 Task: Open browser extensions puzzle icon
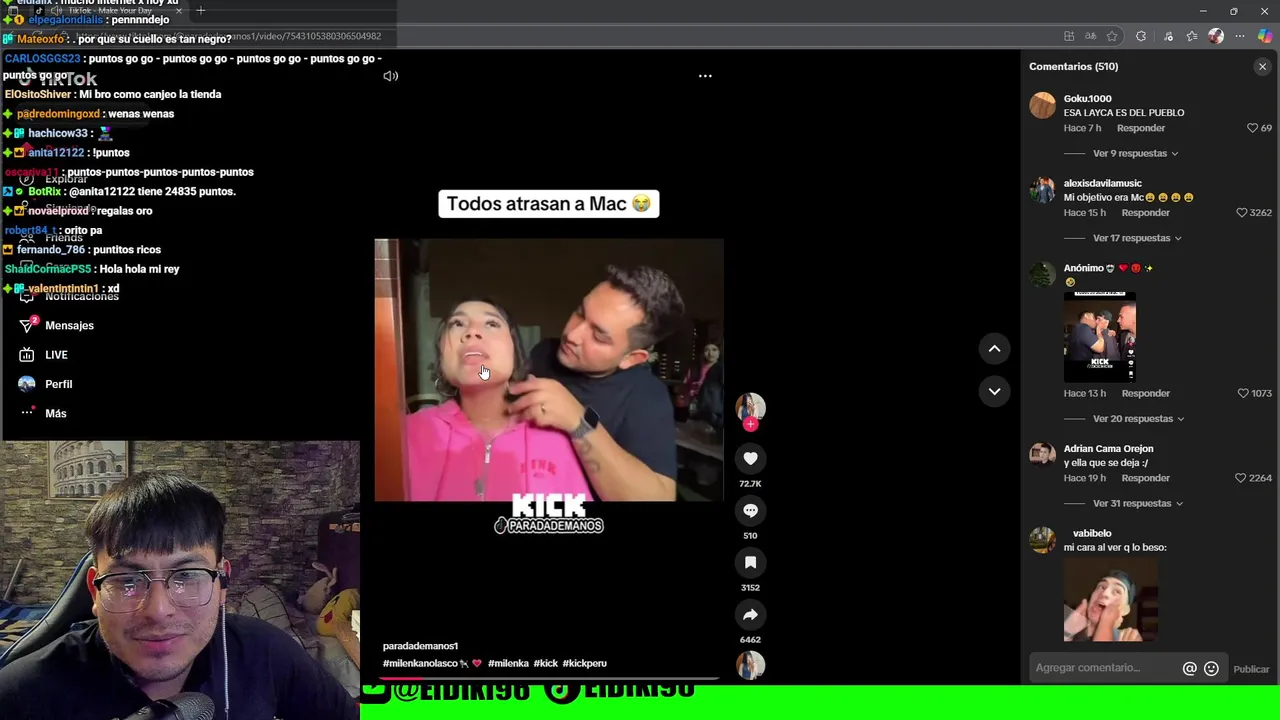click(x=1141, y=36)
